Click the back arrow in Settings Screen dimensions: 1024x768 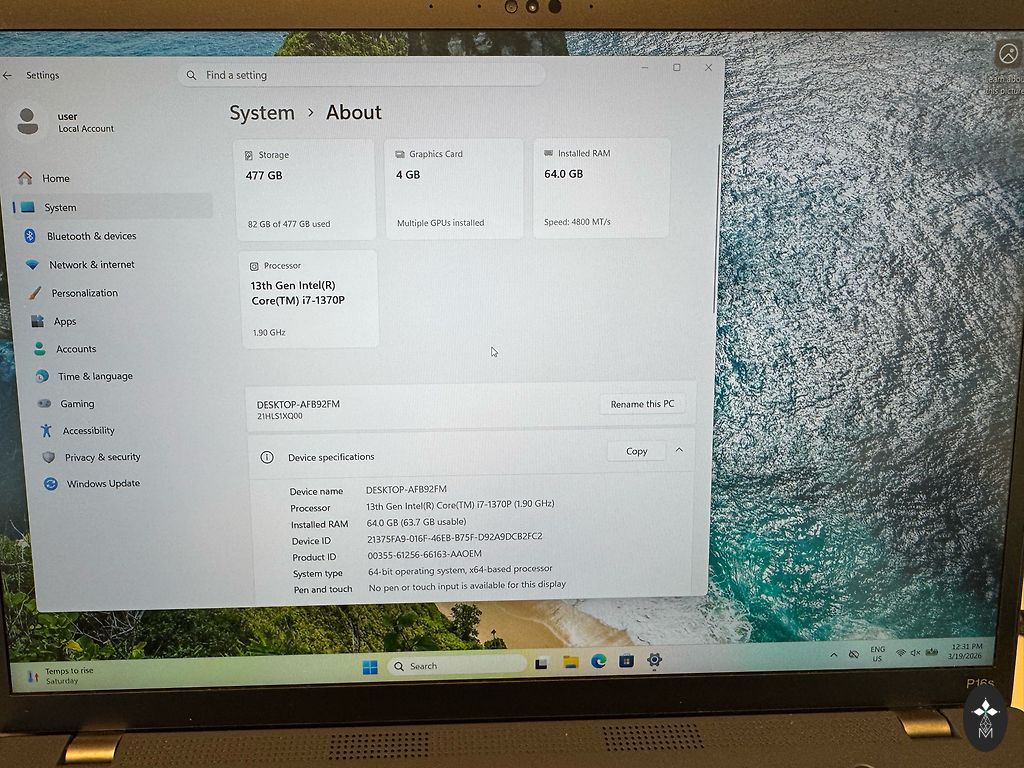tap(8, 75)
